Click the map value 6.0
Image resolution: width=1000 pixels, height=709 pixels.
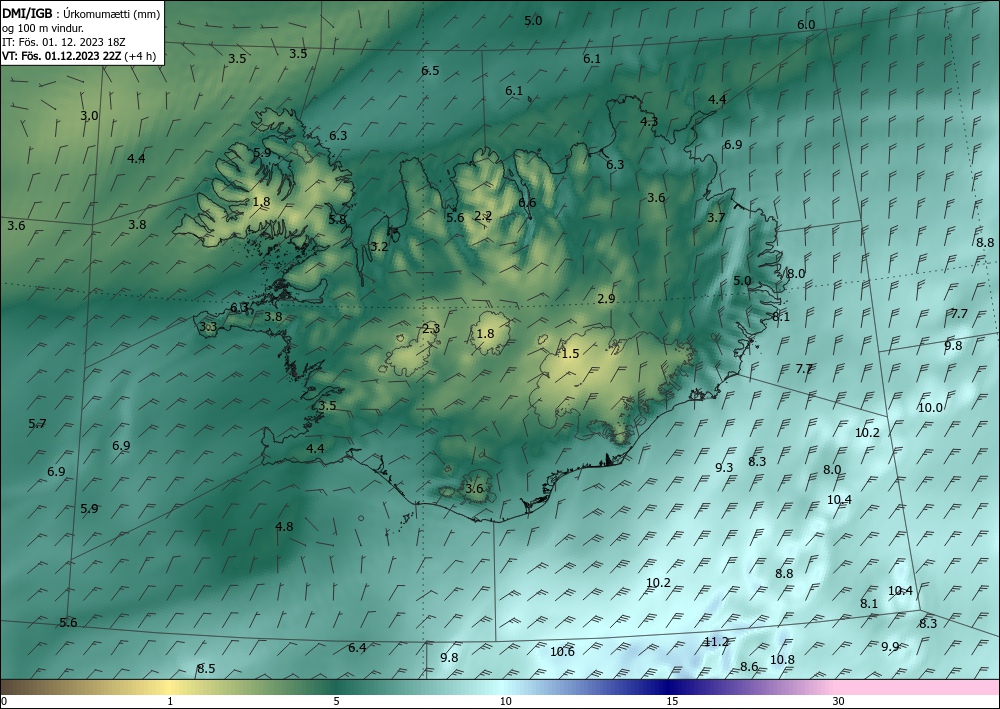pyautogui.click(x=806, y=25)
